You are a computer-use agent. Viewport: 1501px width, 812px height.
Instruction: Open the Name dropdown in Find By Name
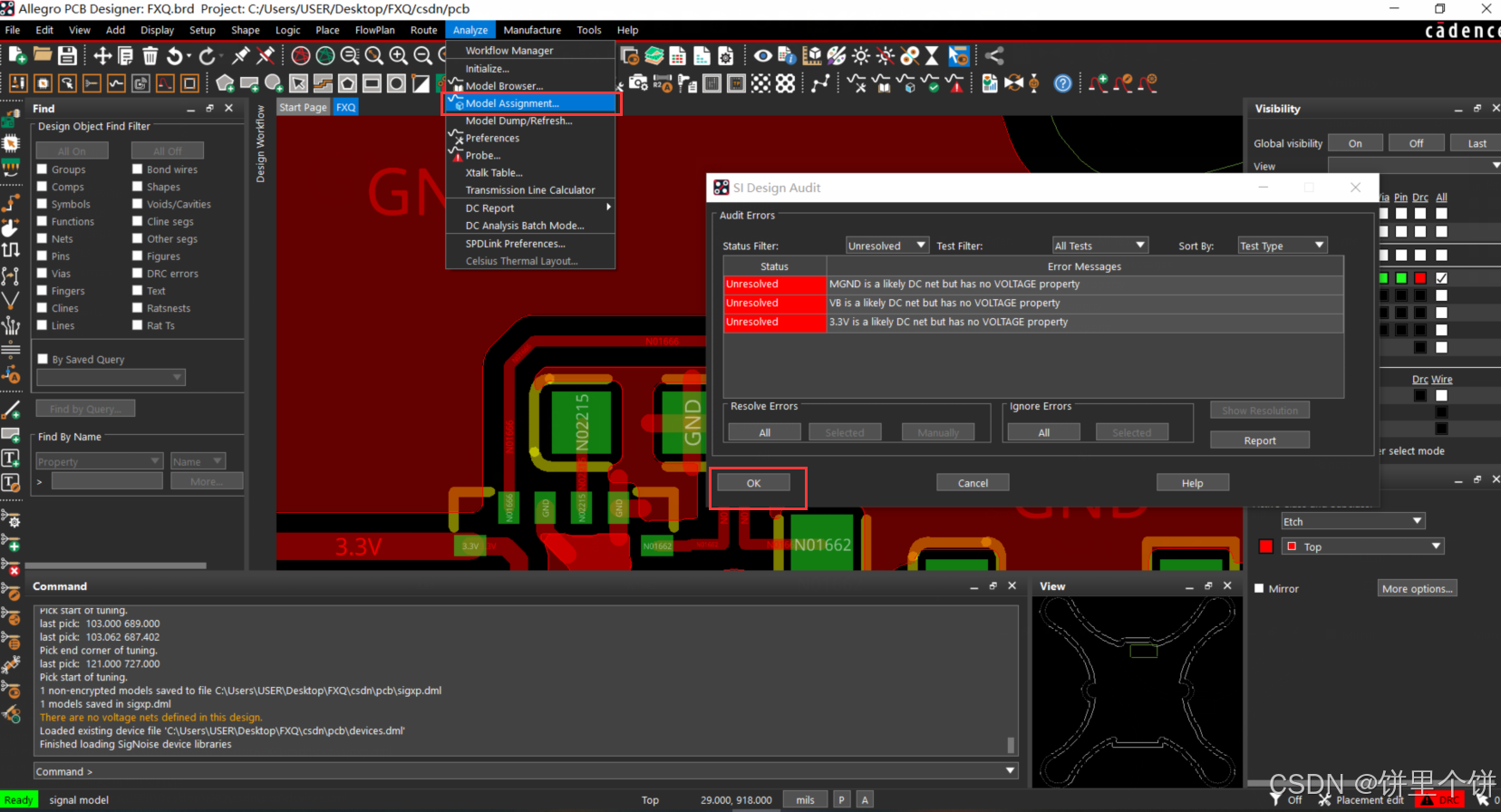[x=198, y=461]
